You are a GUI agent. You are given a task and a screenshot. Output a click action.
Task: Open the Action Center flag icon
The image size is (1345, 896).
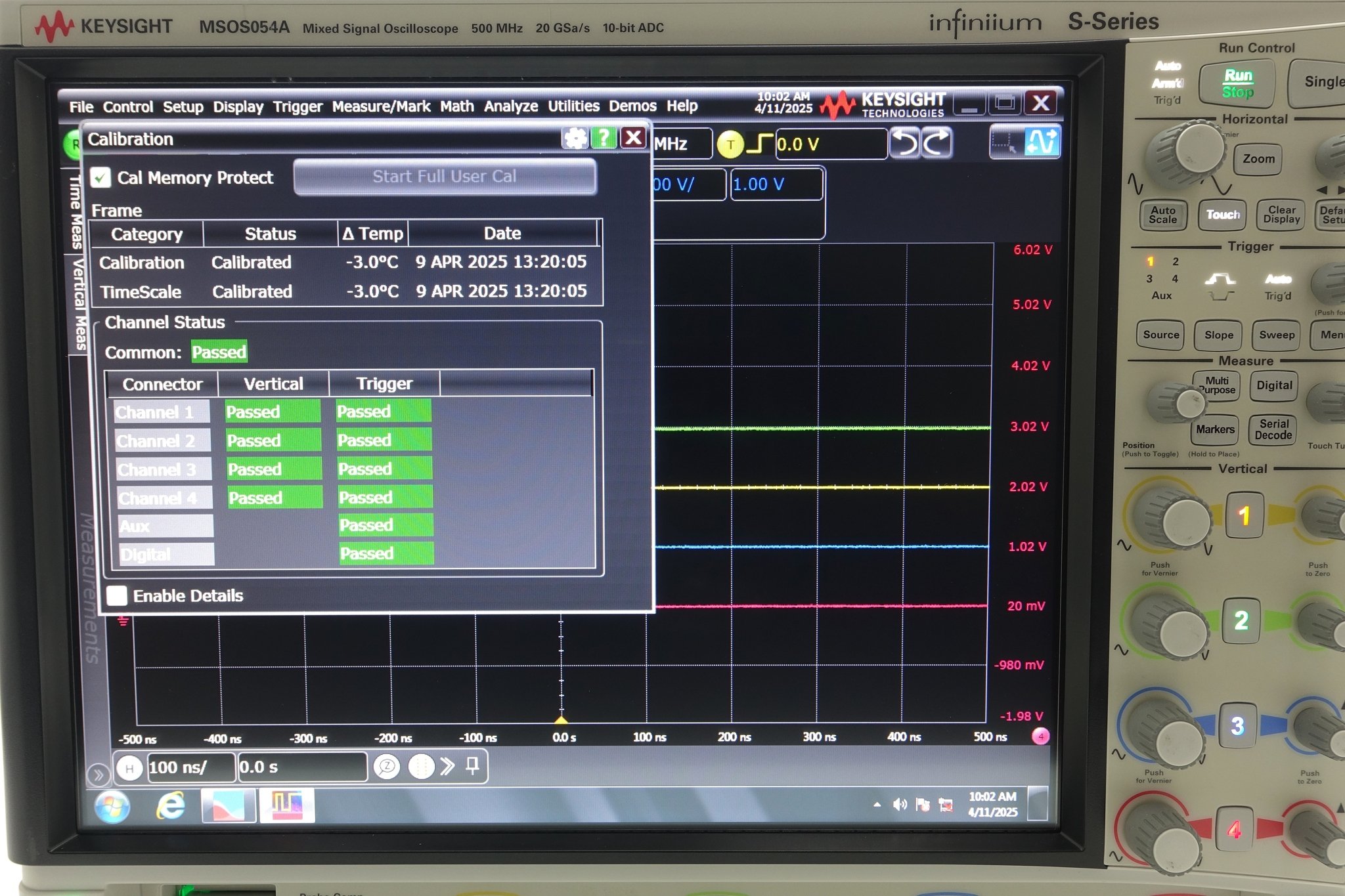tap(923, 805)
